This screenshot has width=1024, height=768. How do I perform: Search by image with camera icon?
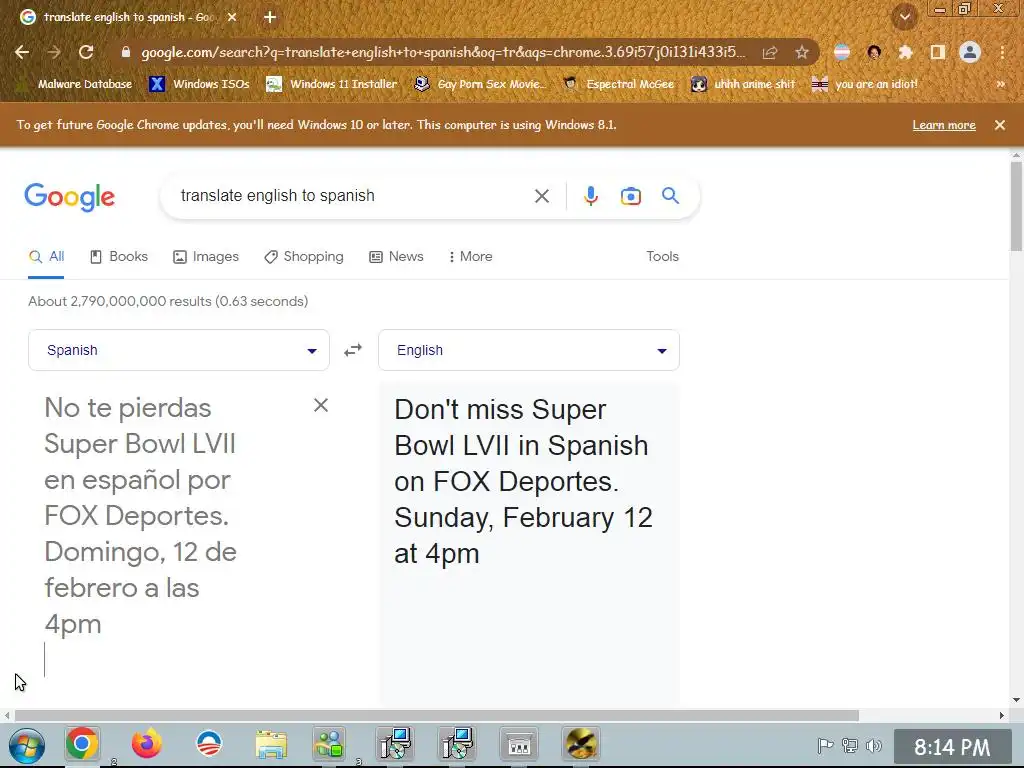click(630, 196)
